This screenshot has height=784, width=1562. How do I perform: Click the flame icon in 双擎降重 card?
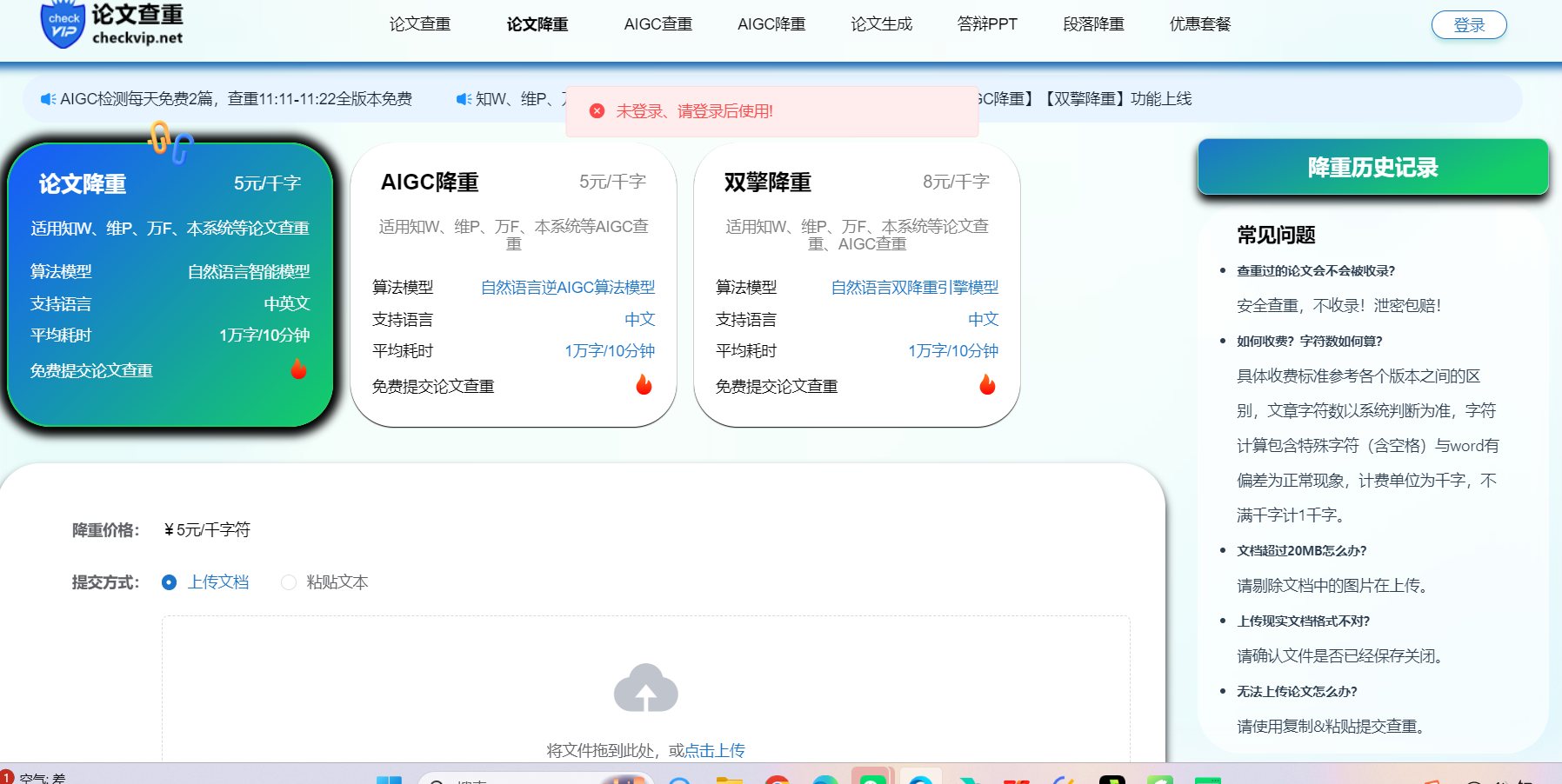coord(987,384)
